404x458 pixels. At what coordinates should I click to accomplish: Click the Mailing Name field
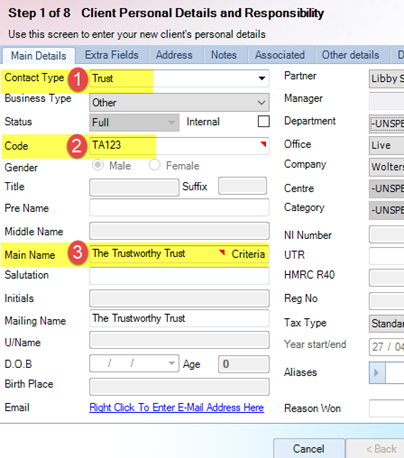179,318
